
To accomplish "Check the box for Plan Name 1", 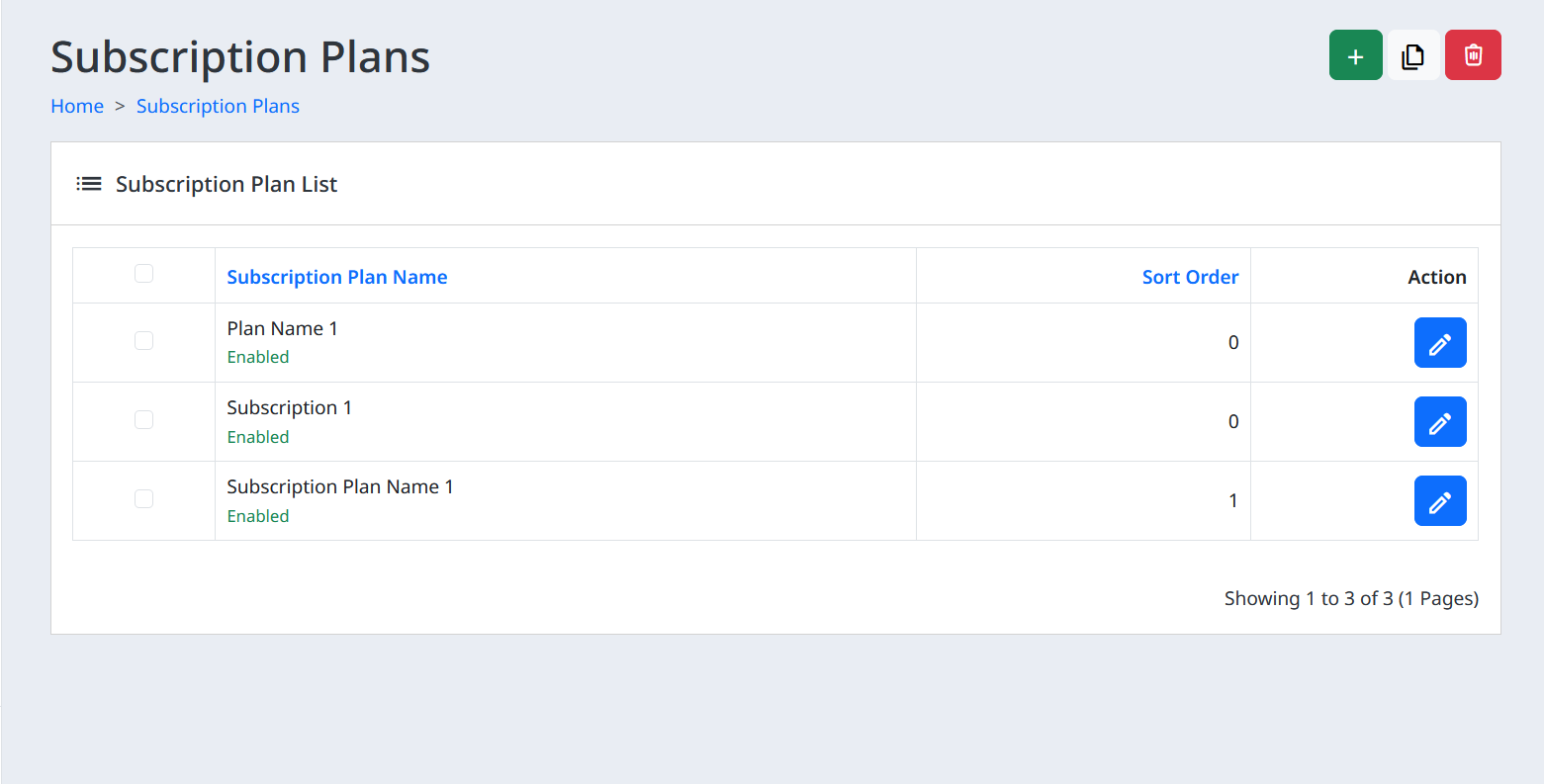I will tap(144, 341).
